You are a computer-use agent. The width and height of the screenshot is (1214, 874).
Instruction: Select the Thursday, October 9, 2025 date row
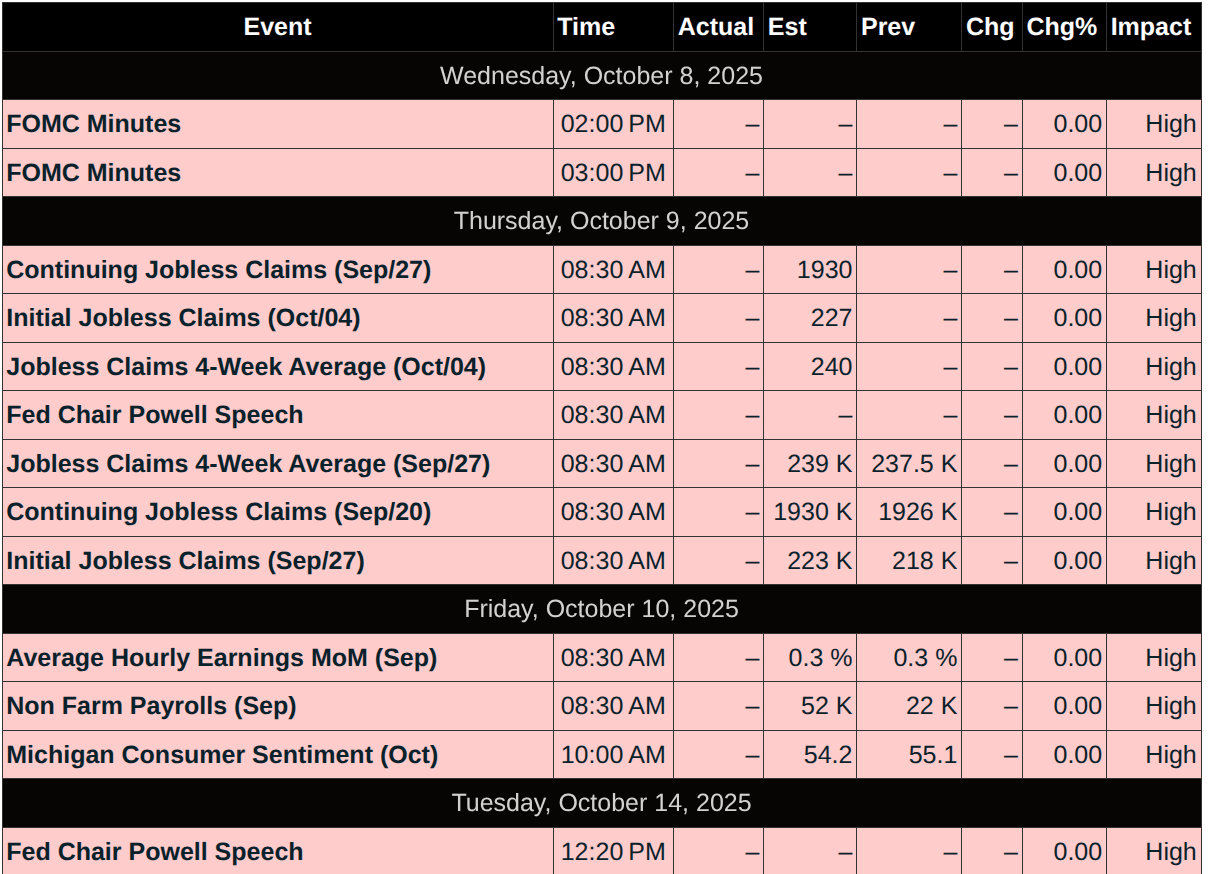click(x=601, y=221)
